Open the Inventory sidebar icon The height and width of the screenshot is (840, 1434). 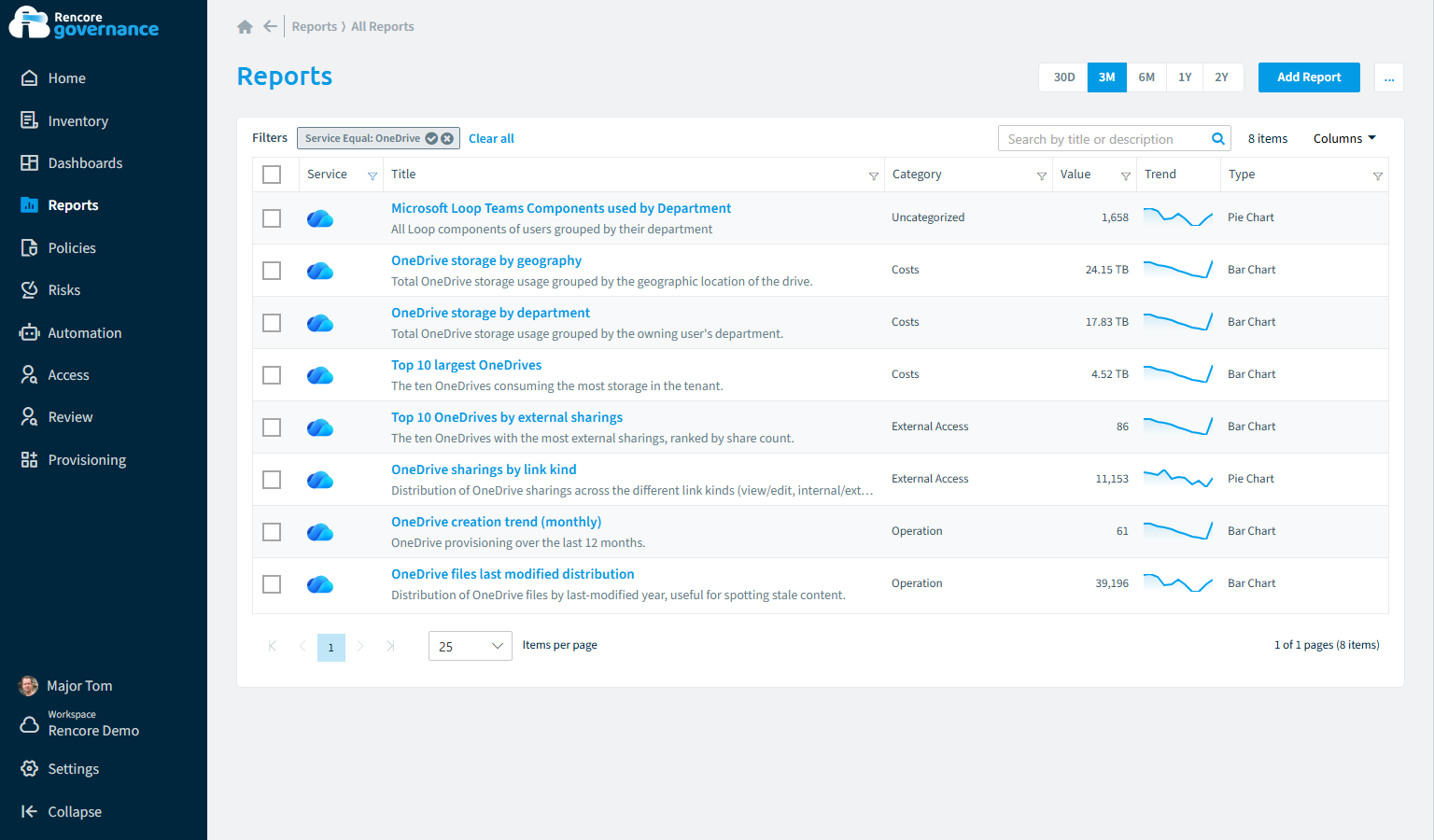click(30, 120)
